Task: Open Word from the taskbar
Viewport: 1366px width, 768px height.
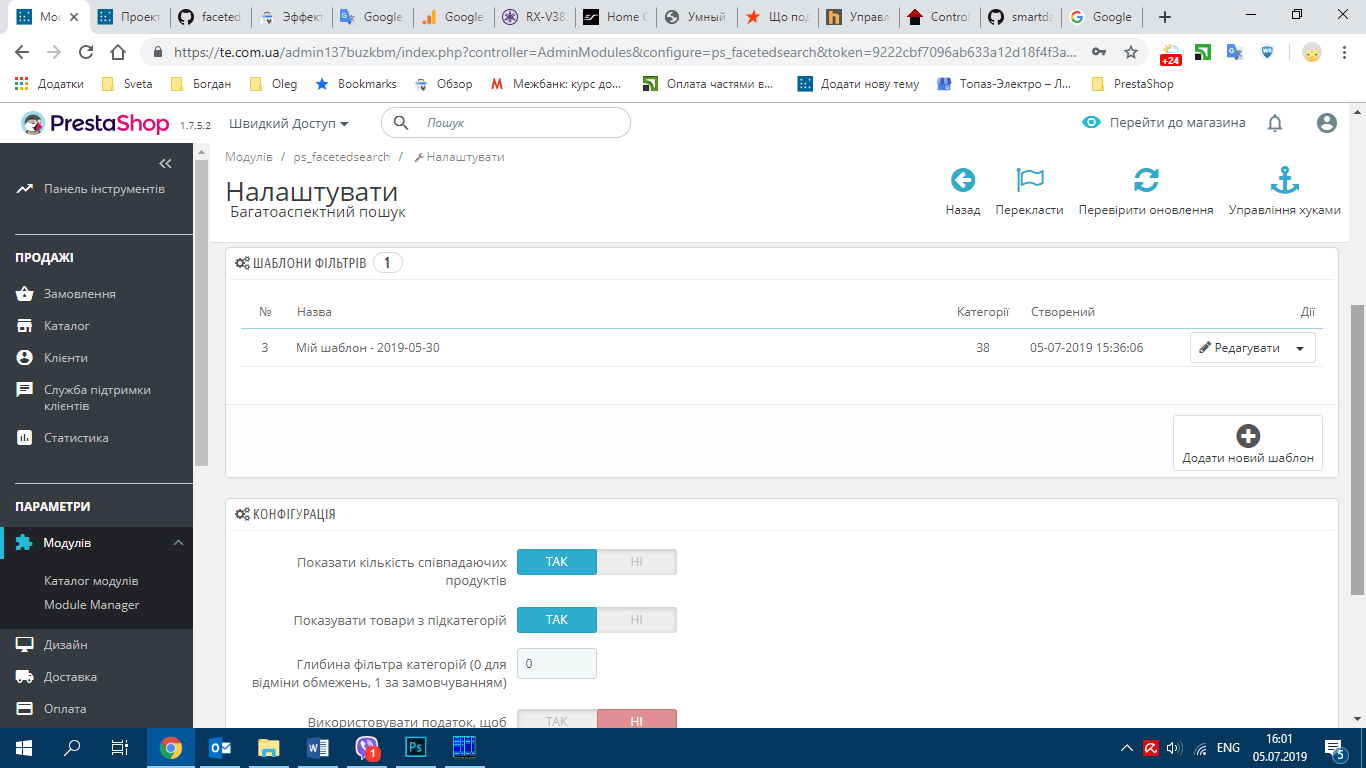Action: pos(318,747)
